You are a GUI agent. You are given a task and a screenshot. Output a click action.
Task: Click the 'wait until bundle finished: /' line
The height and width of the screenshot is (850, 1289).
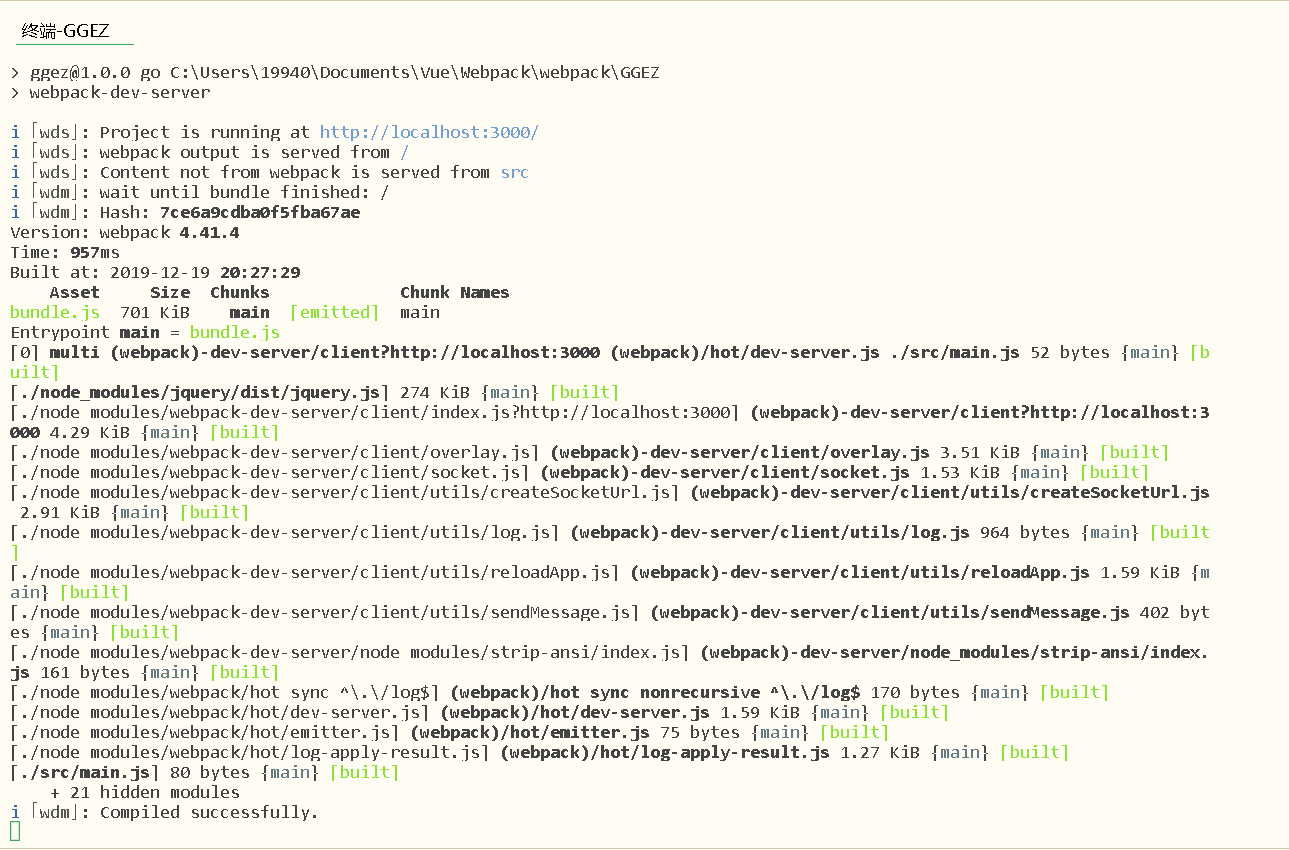click(x=200, y=192)
